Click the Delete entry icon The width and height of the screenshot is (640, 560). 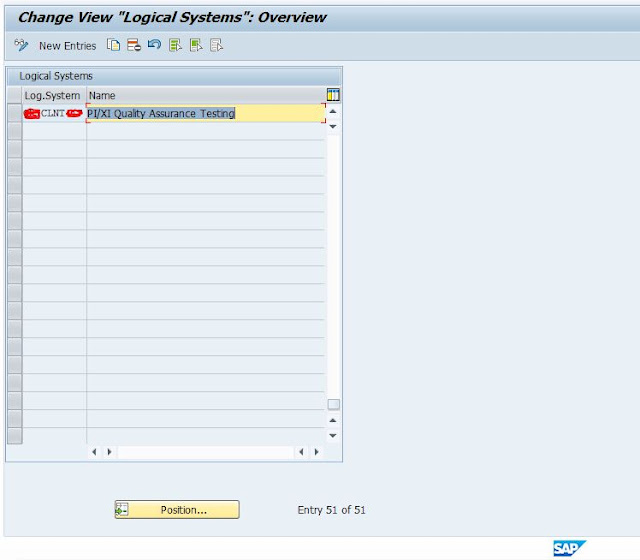point(134,45)
